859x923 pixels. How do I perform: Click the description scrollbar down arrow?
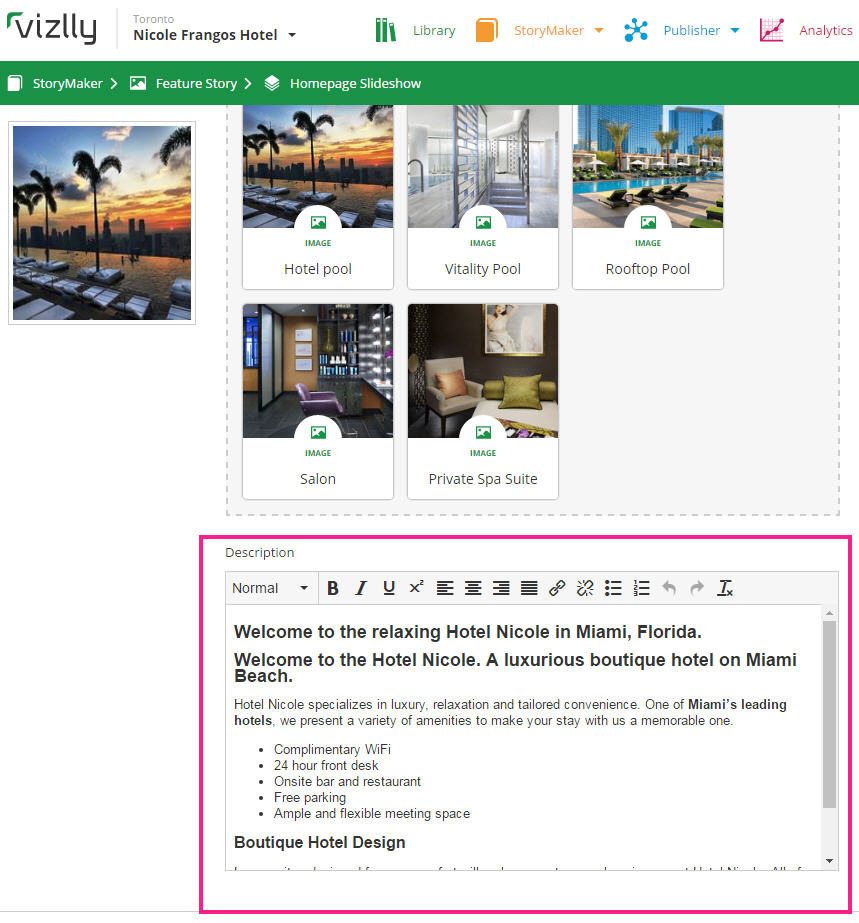pos(829,861)
